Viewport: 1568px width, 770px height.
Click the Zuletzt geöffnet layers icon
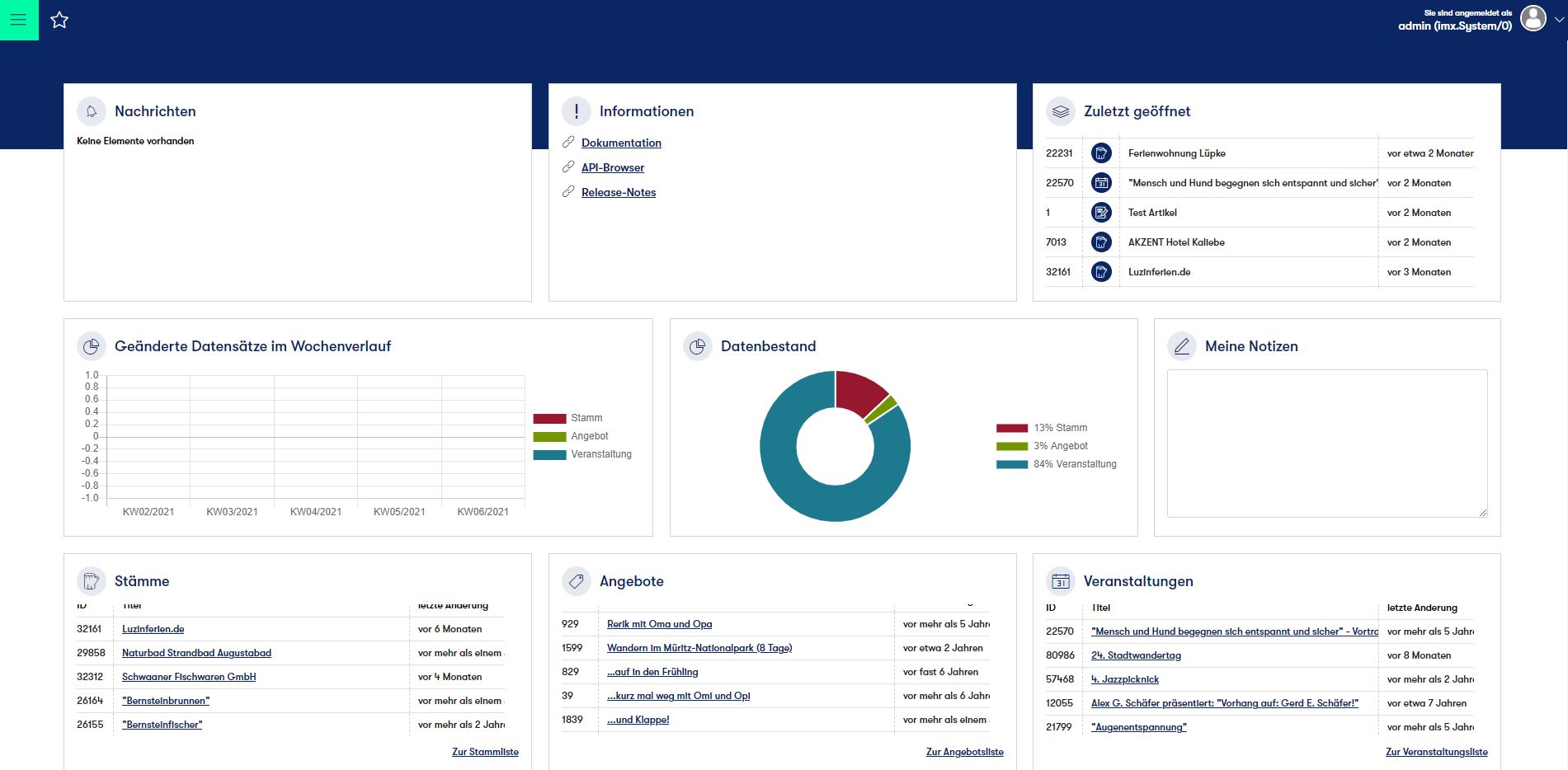pyautogui.click(x=1061, y=111)
